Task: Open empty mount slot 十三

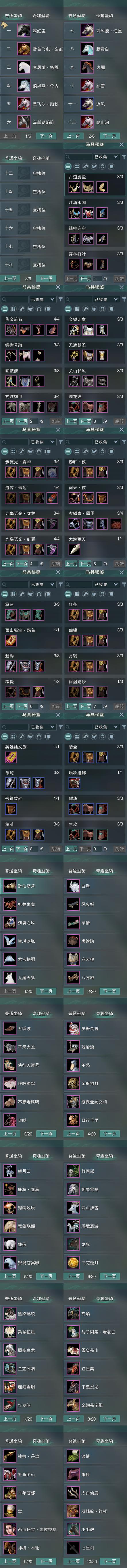Action: point(32,173)
